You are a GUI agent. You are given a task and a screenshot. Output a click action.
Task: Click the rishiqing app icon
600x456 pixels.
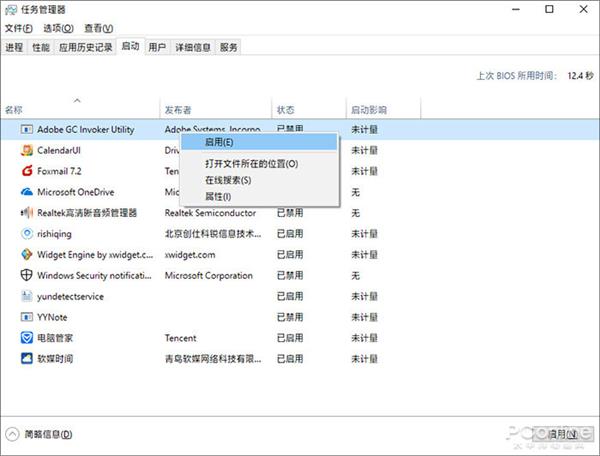click(x=26, y=233)
